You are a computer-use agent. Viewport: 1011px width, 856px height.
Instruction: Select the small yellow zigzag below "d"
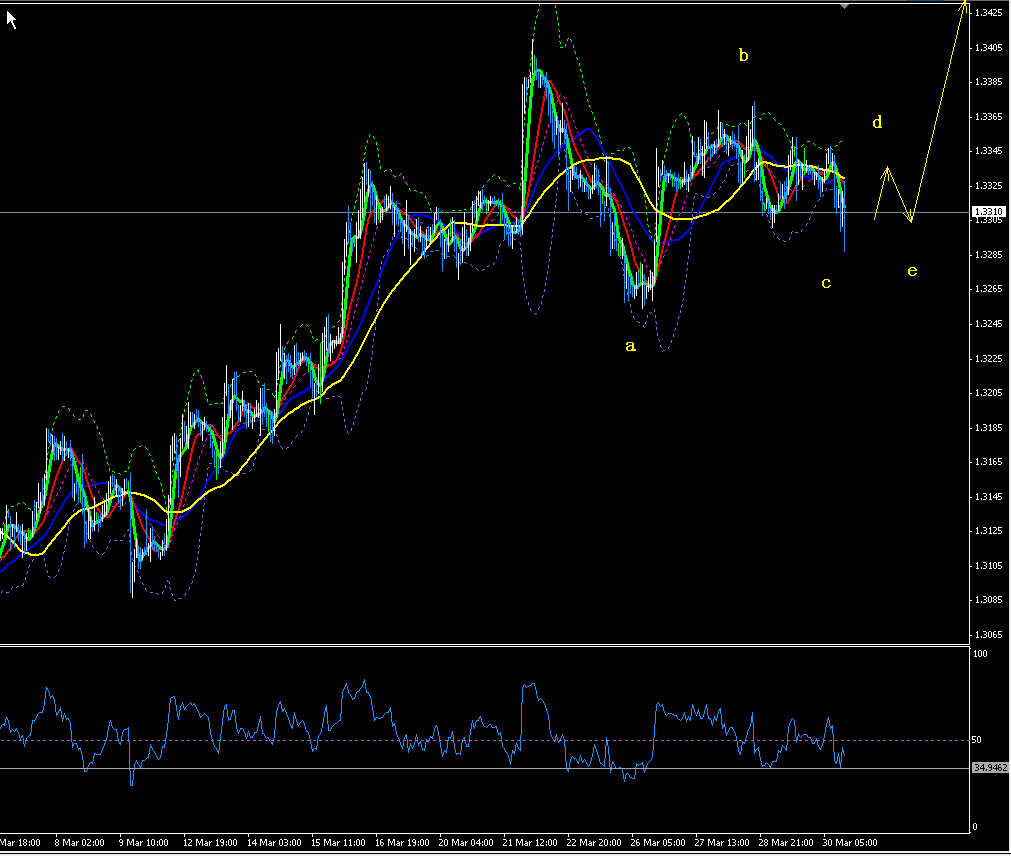(880, 190)
